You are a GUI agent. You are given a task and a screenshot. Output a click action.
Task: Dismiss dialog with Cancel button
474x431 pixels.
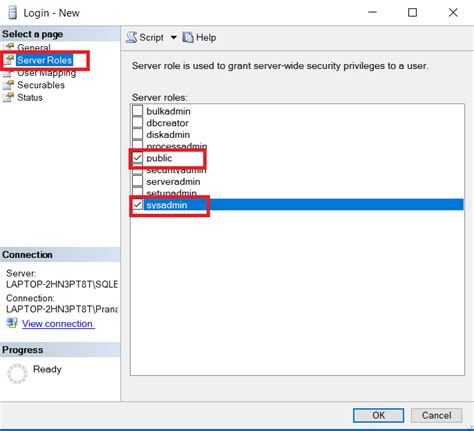click(x=436, y=415)
